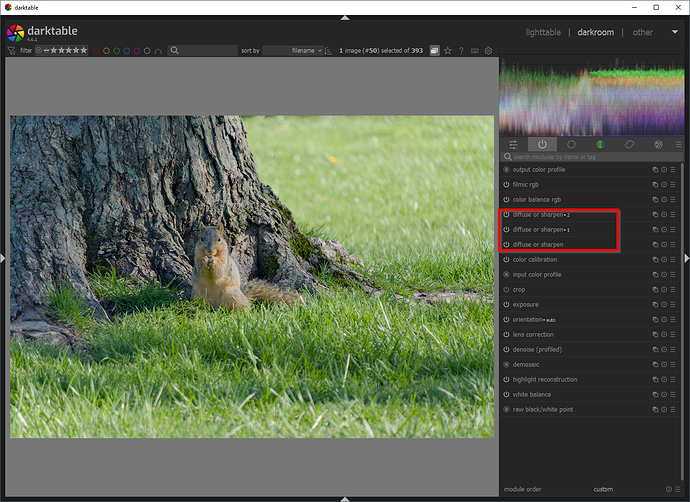Show the base modules group tab
This screenshot has width=690, height=502.
[571, 144]
